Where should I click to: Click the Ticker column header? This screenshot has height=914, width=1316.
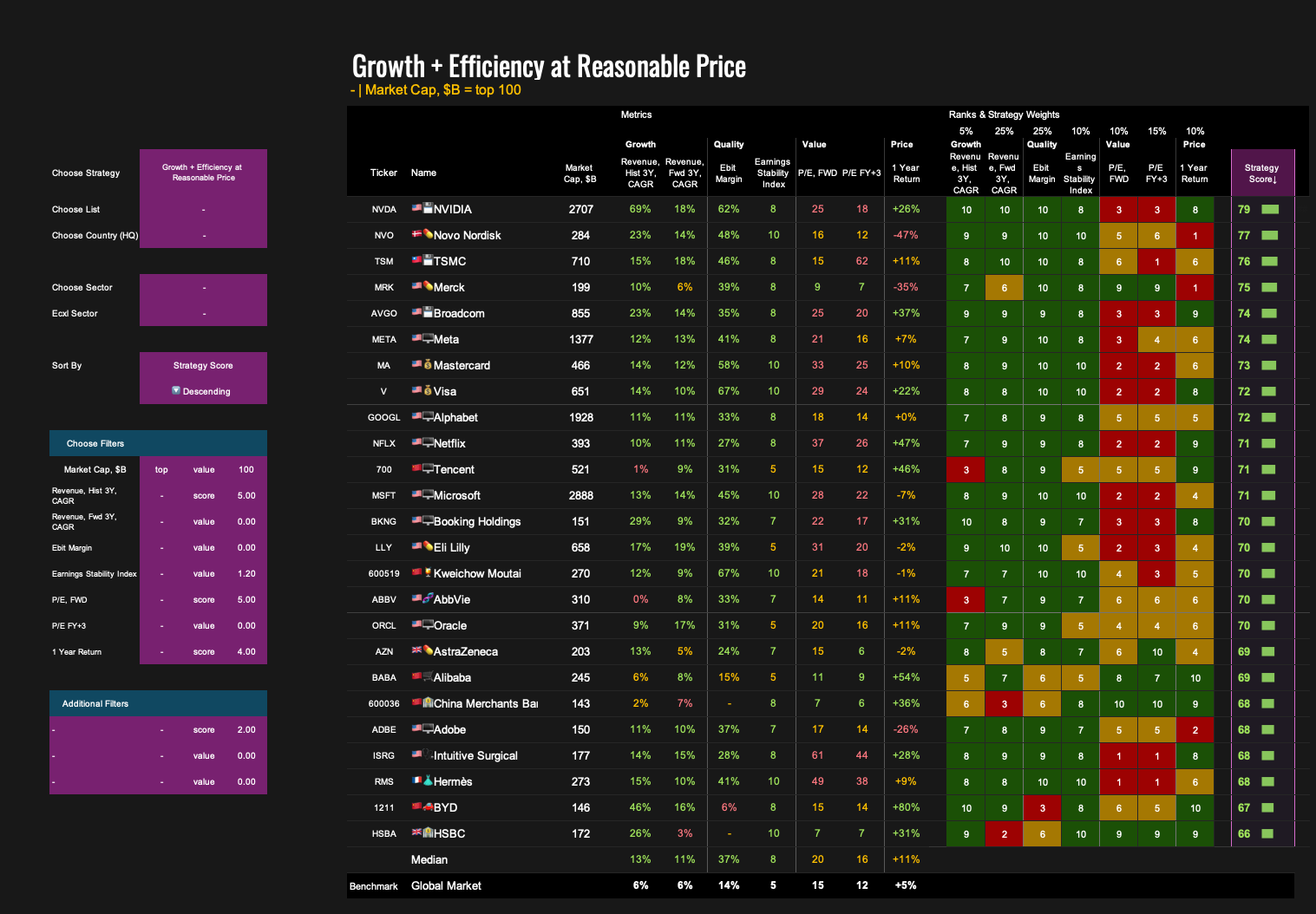coord(383,173)
